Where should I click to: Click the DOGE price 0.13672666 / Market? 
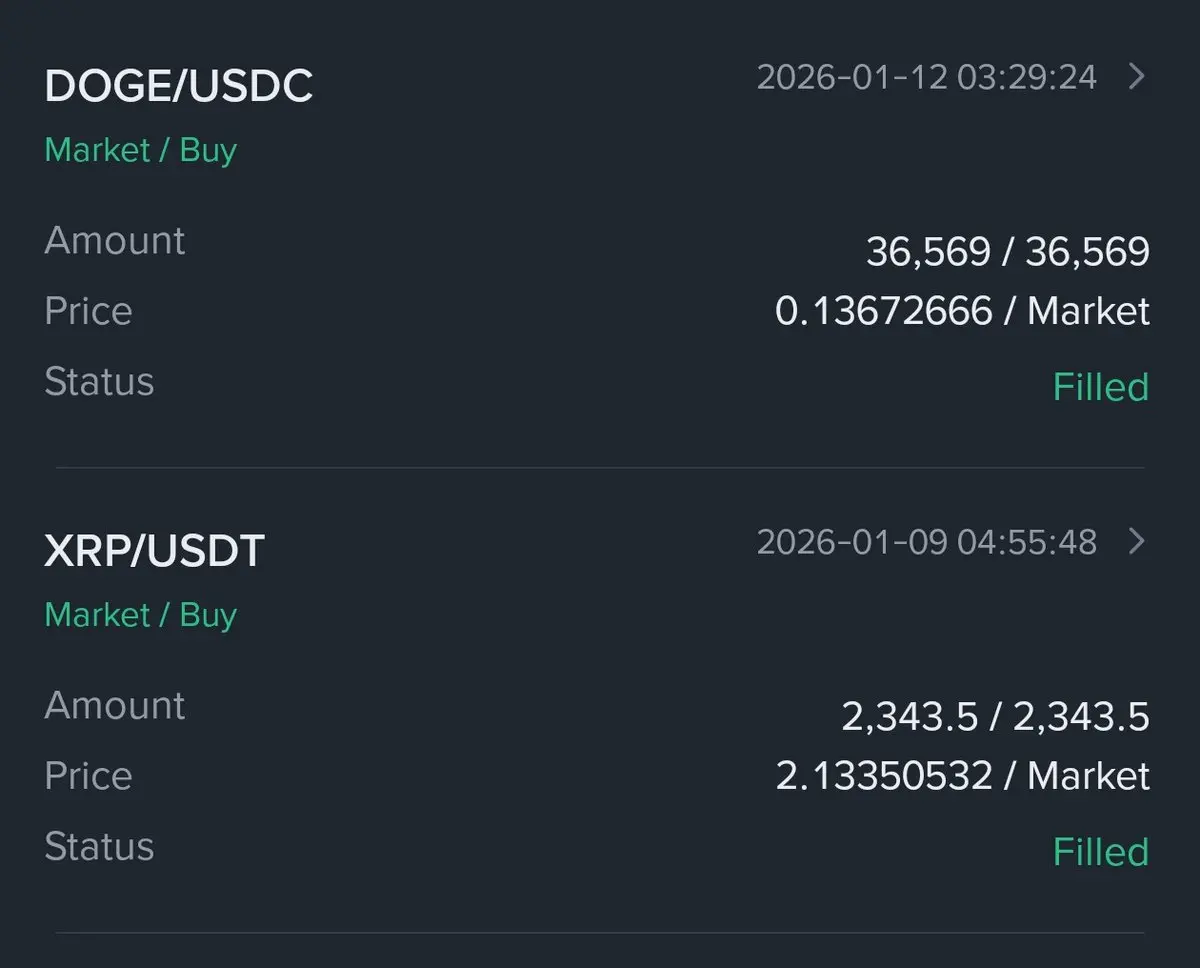[x=962, y=312]
